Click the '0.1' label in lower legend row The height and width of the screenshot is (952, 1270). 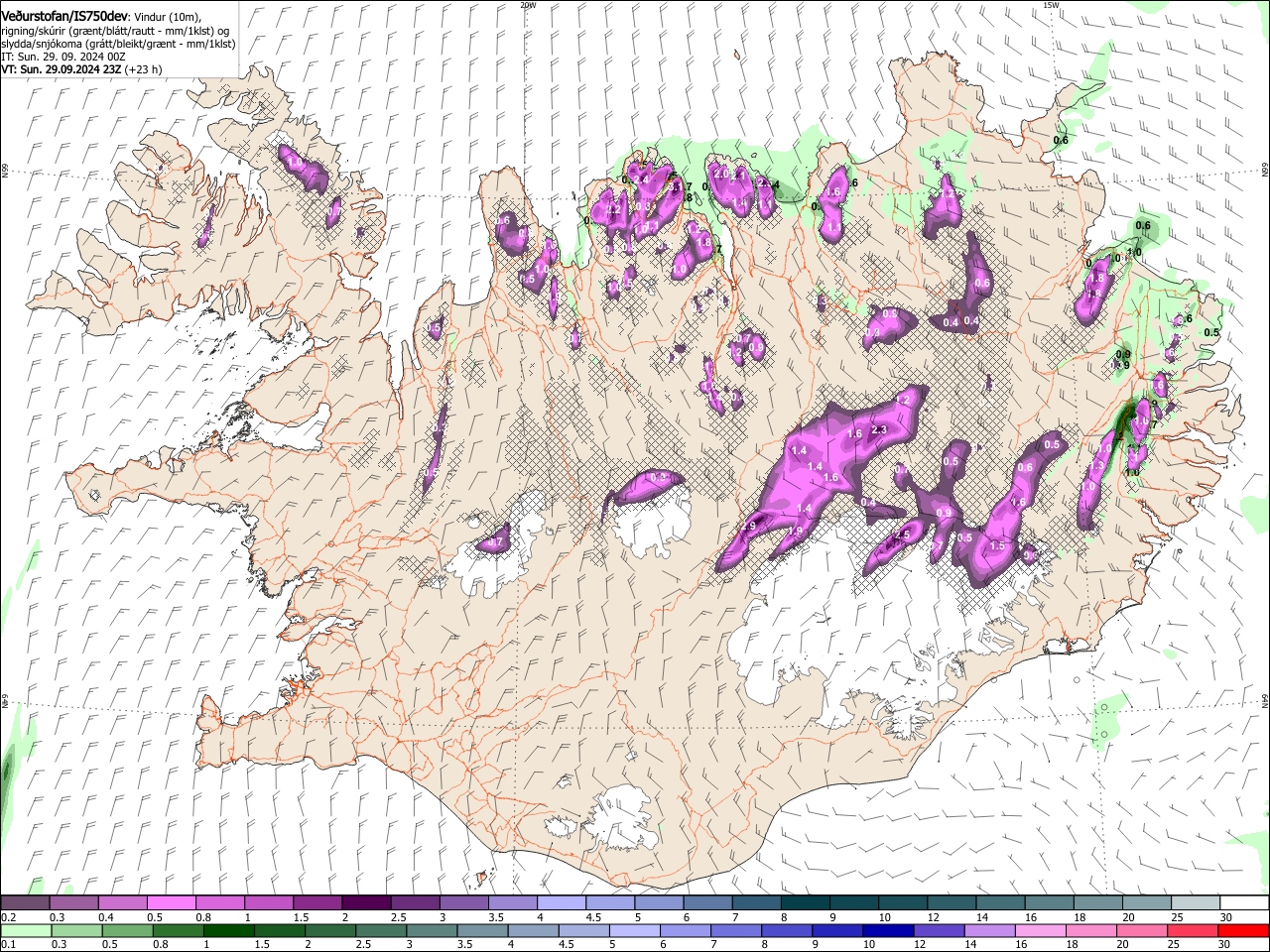coord(8,945)
